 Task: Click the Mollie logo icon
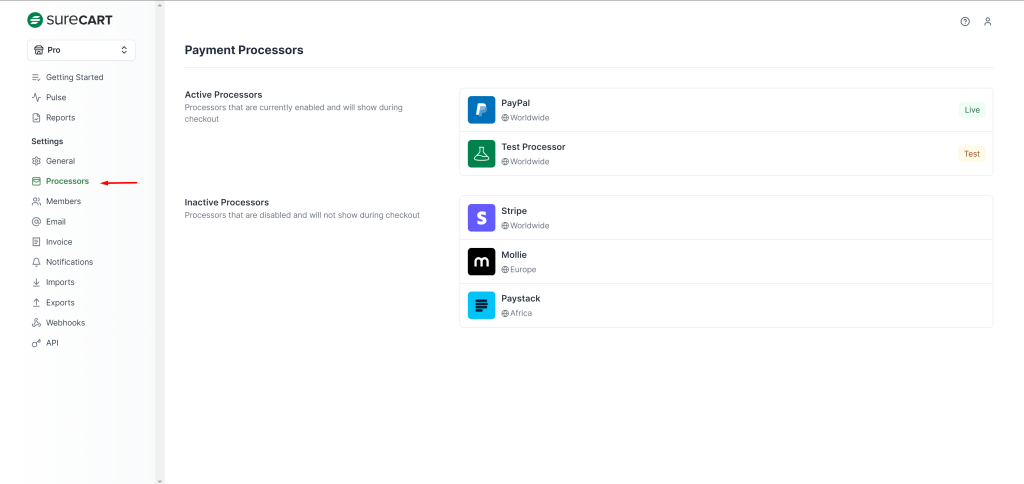[481, 262]
